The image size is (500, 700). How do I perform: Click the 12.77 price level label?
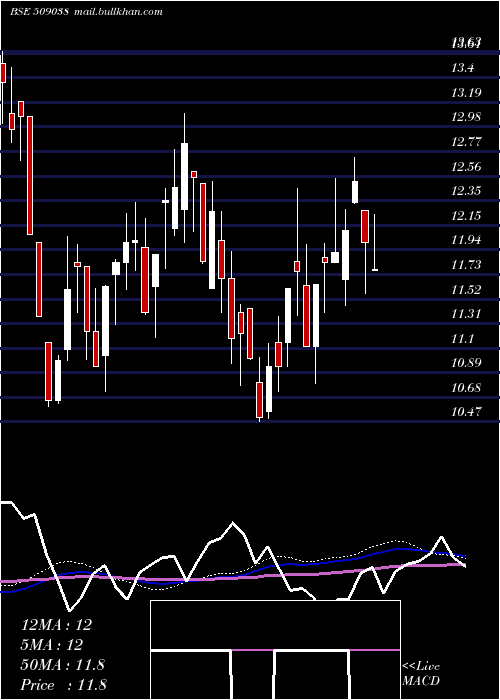pyautogui.click(x=467, y=142)
